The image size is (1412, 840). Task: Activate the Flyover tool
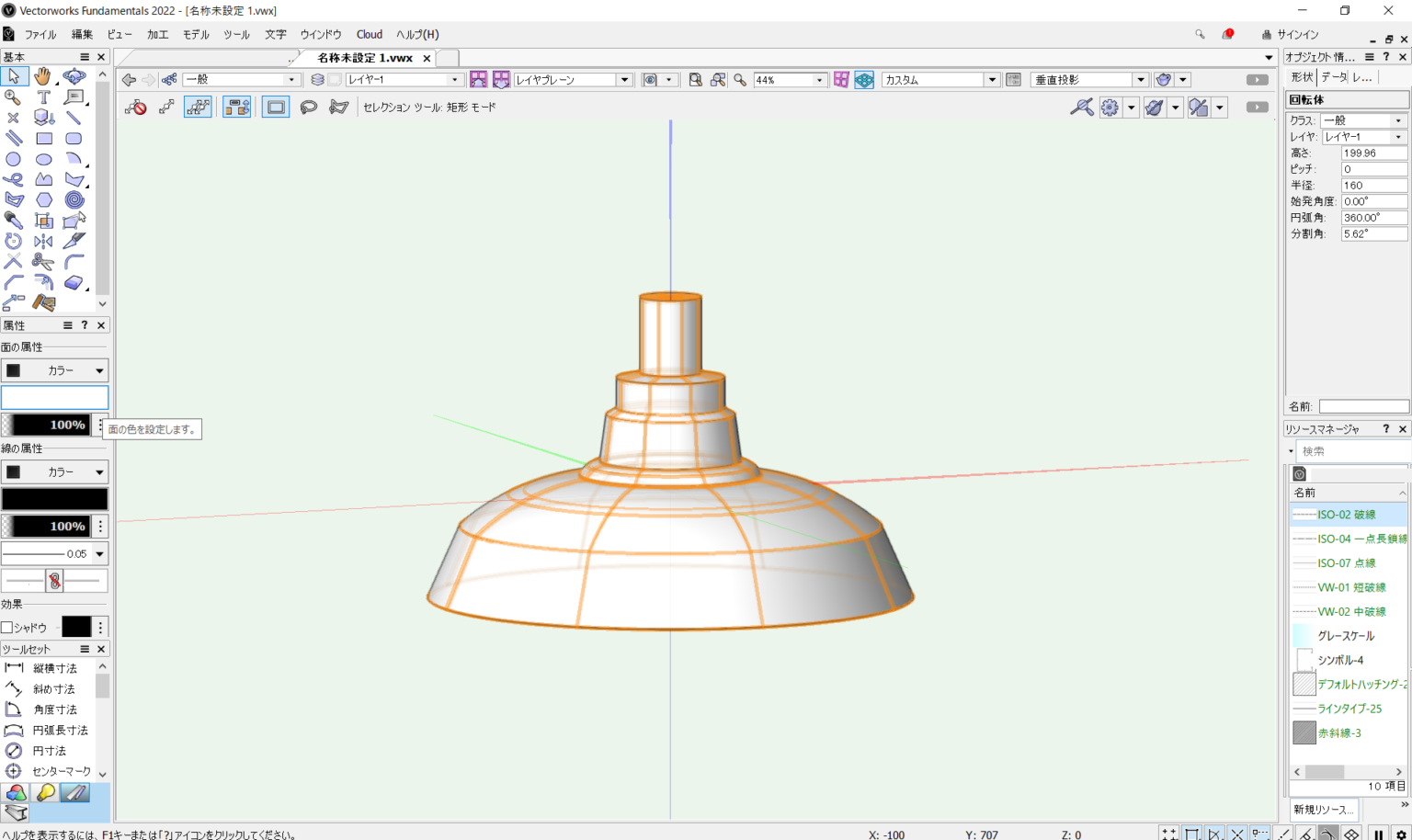[74, 75]
